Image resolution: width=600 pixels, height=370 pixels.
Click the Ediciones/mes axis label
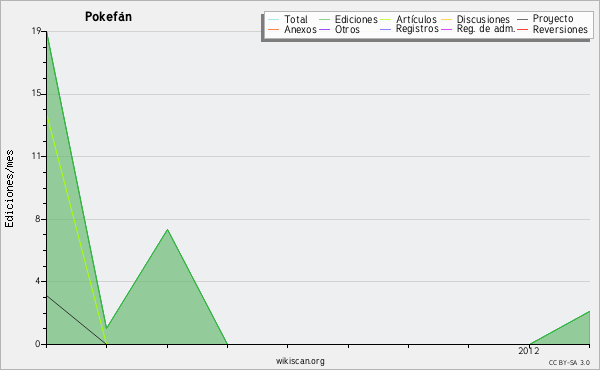[9, 189]
